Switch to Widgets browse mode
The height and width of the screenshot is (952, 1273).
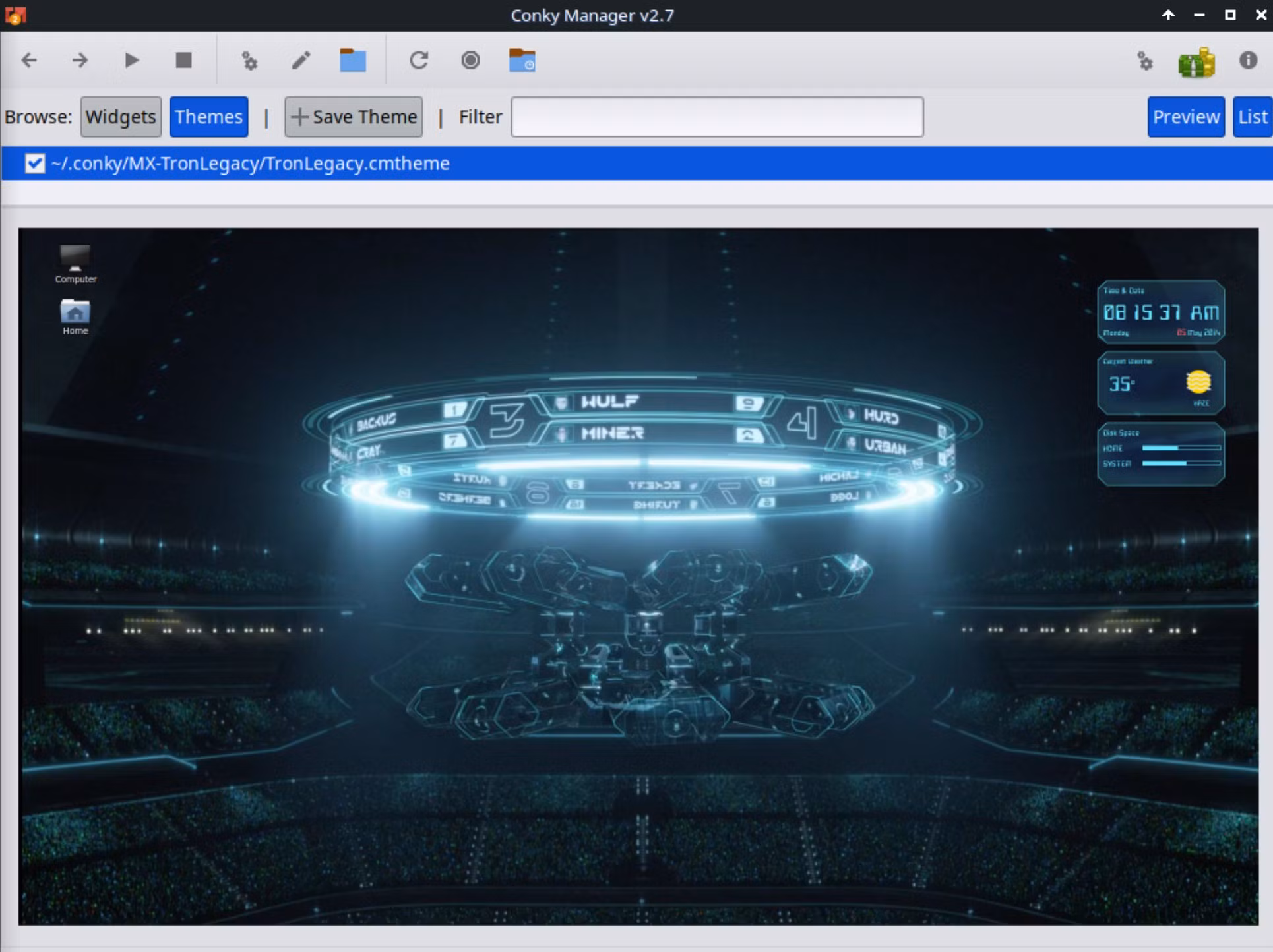pyautogui.click(x=121, y=117)
